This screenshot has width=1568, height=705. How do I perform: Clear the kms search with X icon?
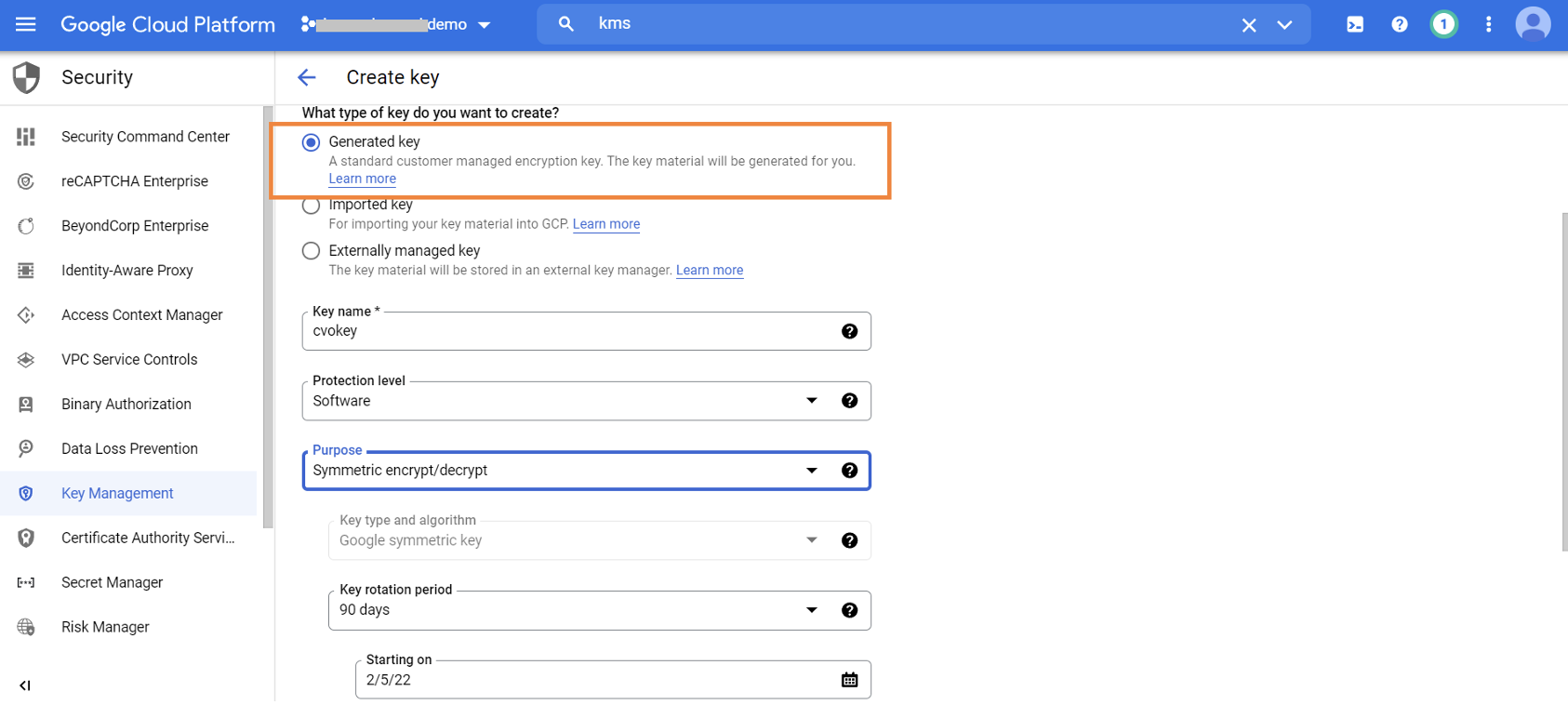[1249, 25]
